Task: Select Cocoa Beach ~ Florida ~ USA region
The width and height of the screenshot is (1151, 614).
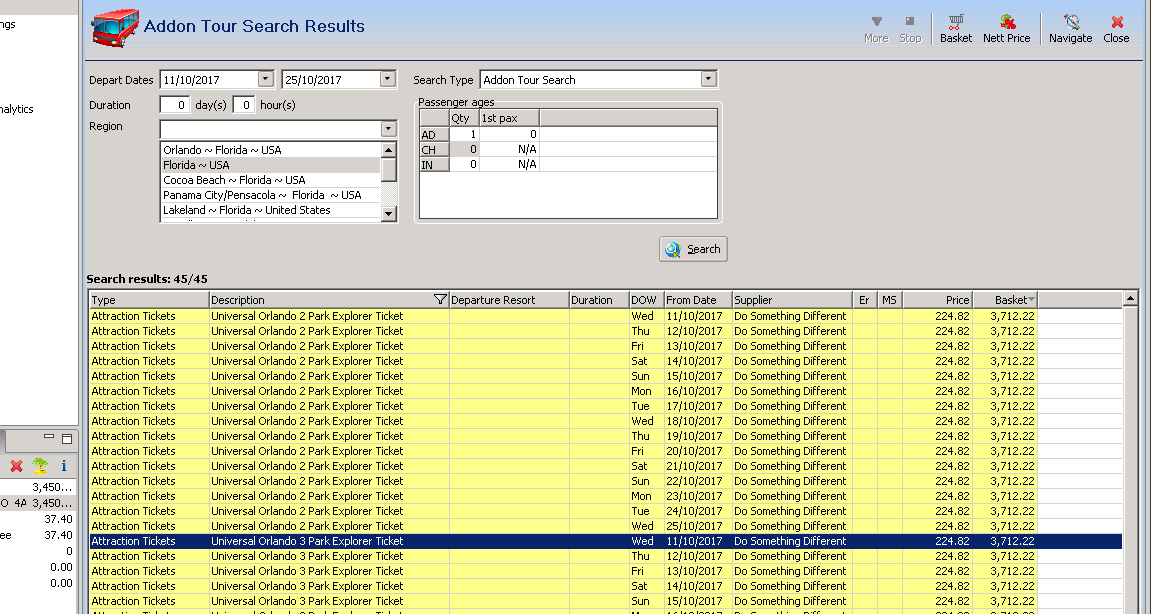Action: [235, 180]
